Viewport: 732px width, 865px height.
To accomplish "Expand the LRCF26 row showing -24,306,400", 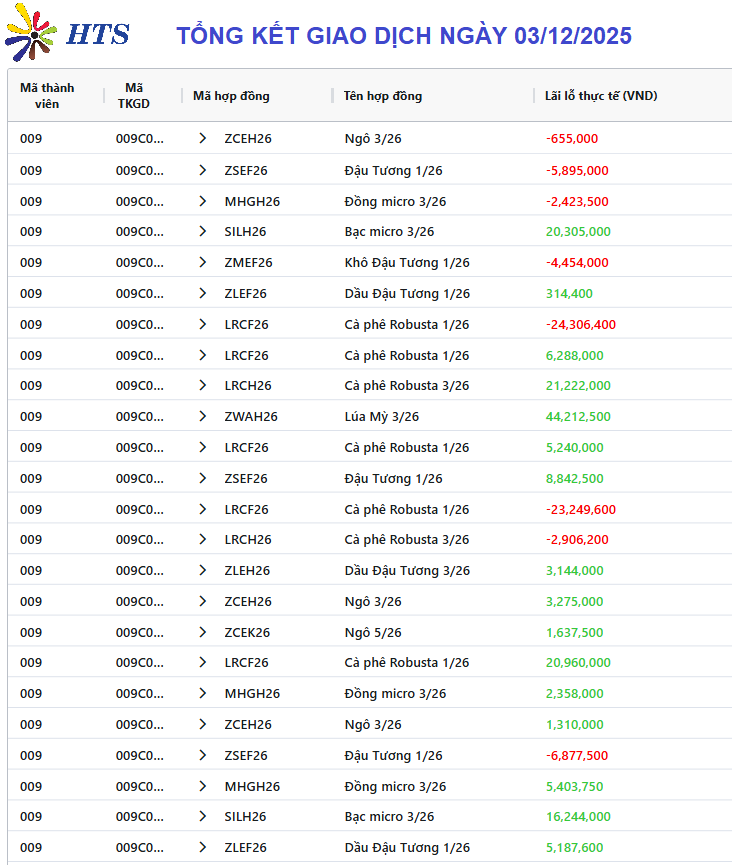I will pos(203,324).
